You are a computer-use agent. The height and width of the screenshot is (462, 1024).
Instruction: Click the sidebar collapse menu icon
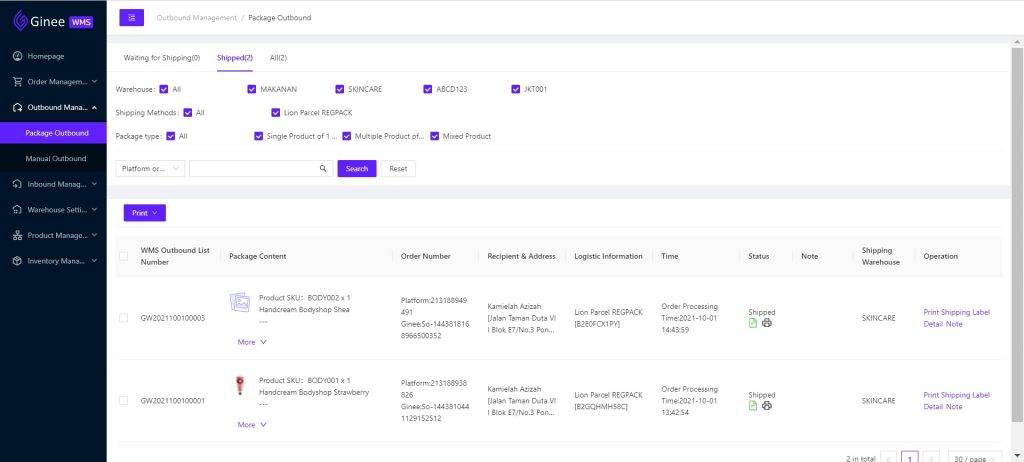click(x=131, y=17)
